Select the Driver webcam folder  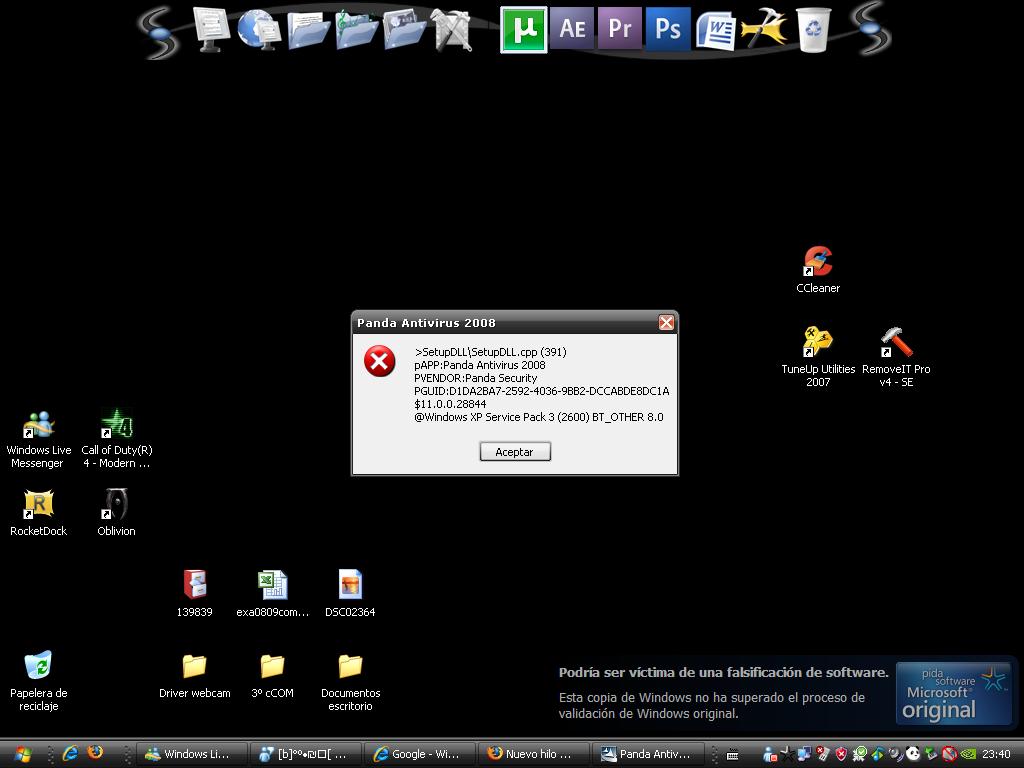click(x=195, y=677)
